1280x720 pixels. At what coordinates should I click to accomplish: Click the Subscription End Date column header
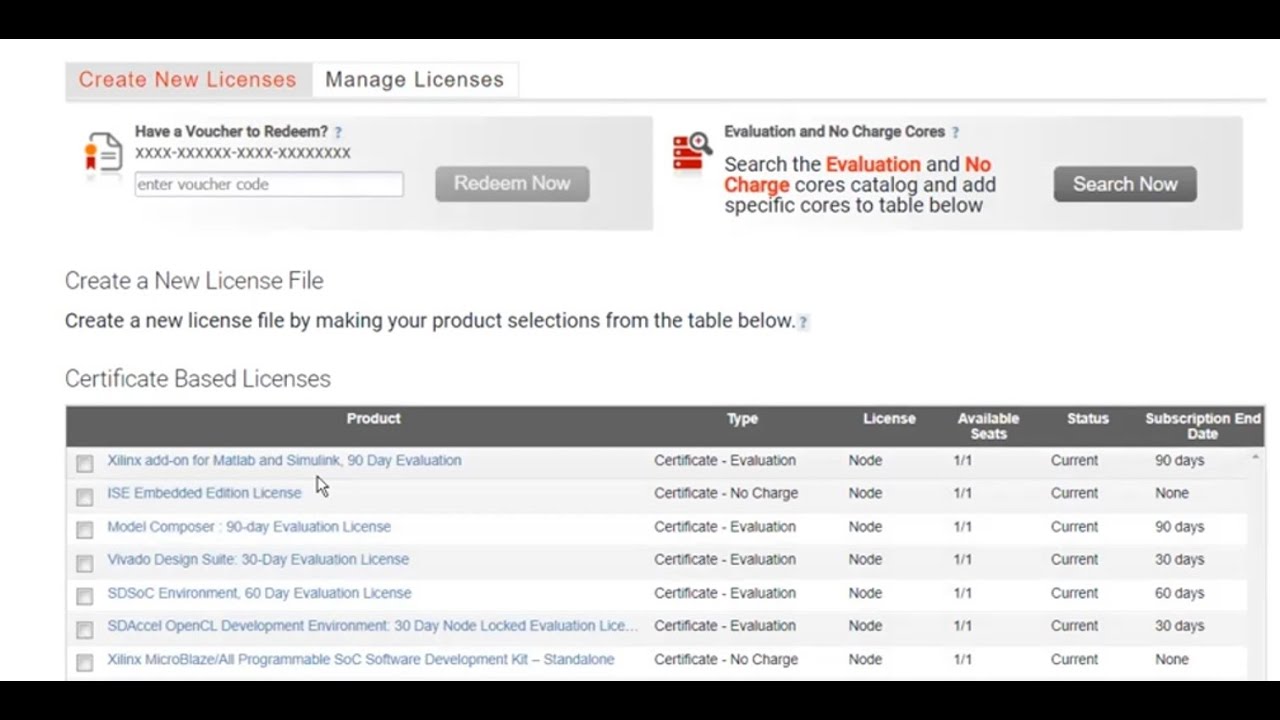click(x=1202, y=426)
